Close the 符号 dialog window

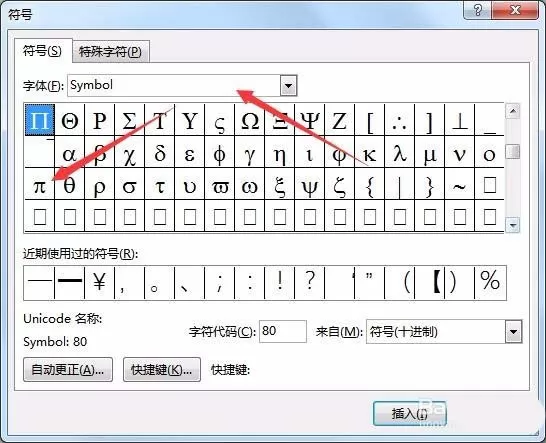515,10
